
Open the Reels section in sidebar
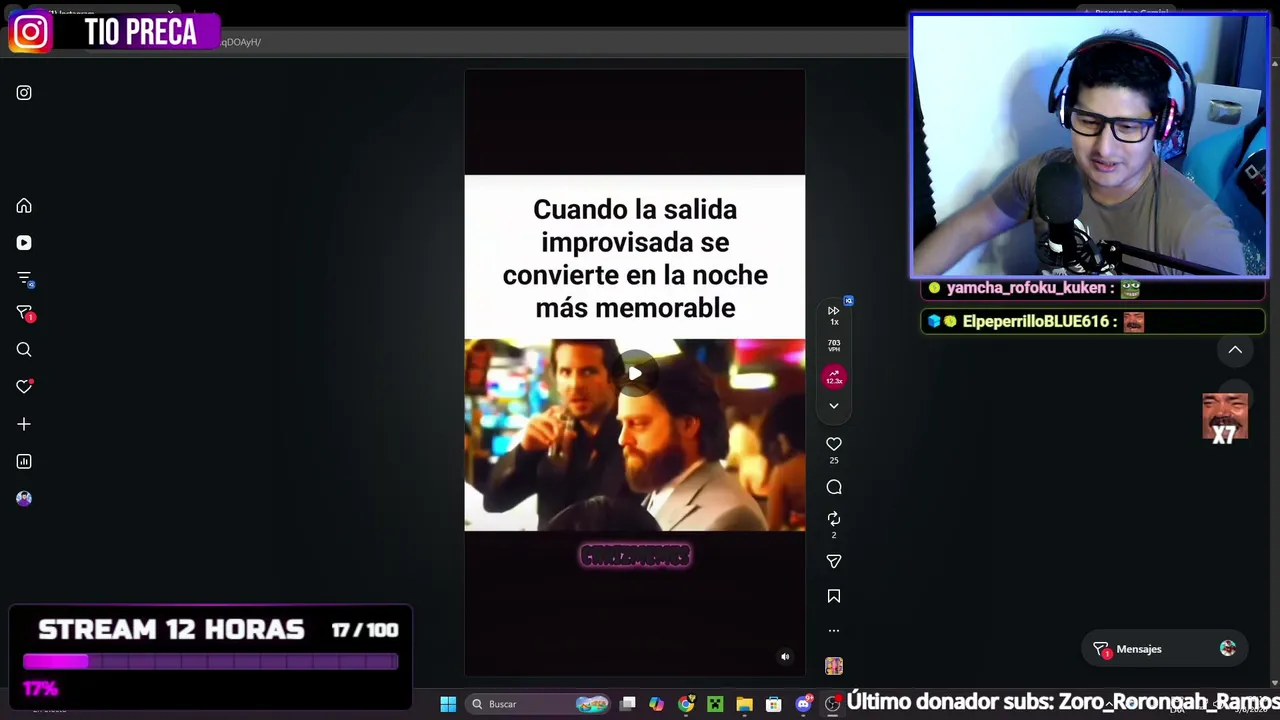coord(24,243)
